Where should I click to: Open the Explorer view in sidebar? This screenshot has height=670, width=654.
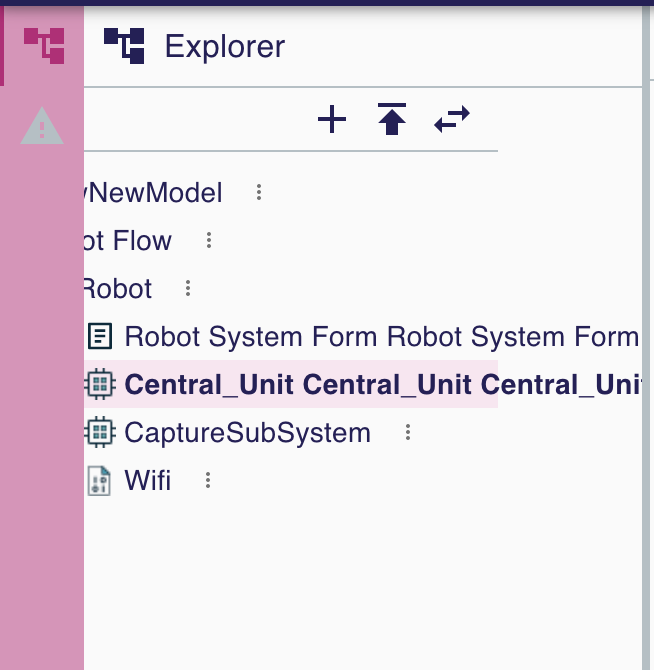[44, 46]
